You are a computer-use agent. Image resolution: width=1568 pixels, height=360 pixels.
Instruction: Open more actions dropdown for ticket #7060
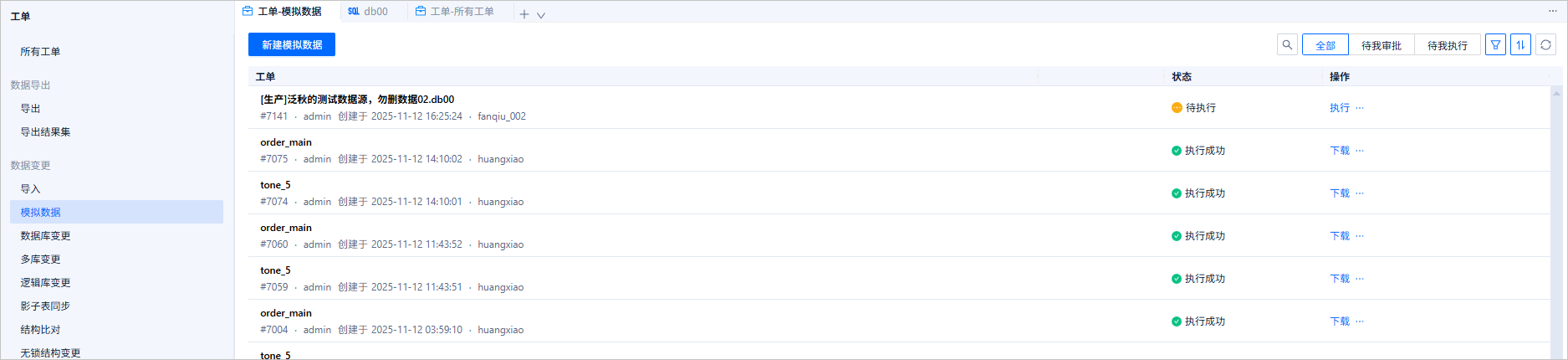pyautogui.click(x=1360, y=236)
